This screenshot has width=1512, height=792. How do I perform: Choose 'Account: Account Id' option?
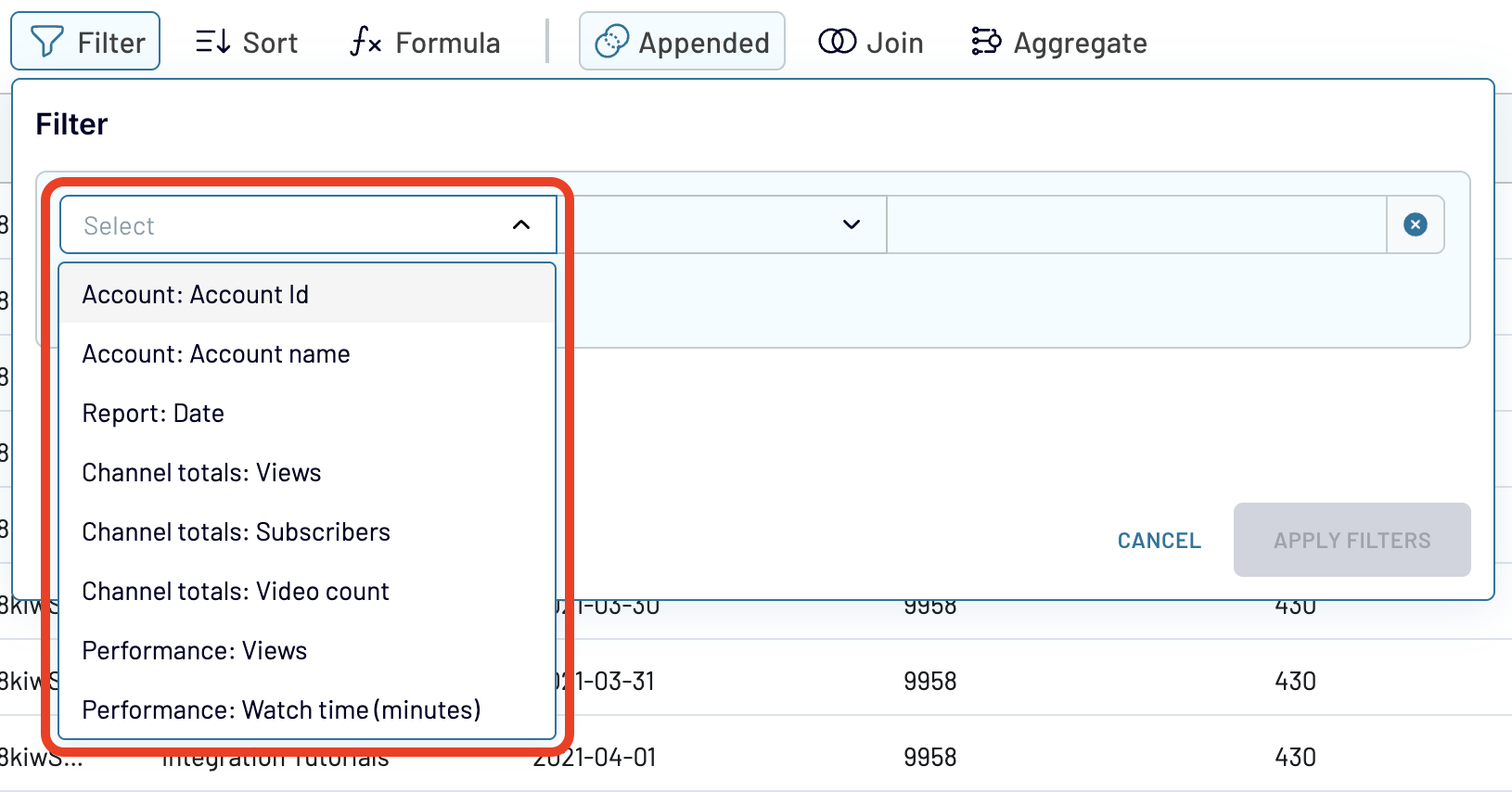196,295
